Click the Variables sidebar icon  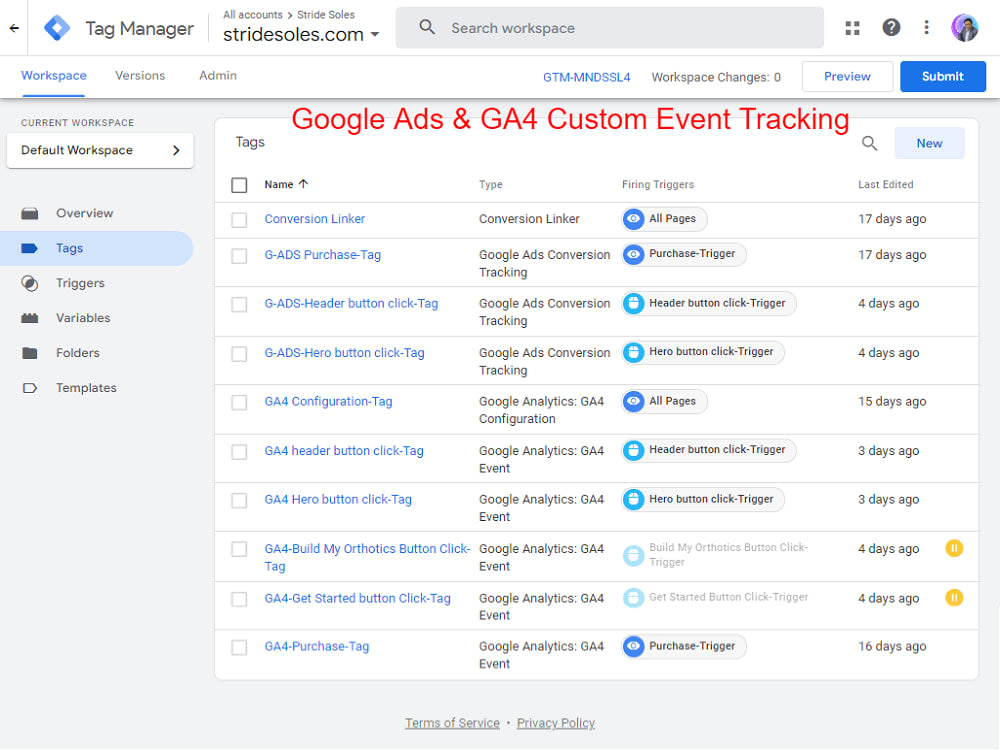coord(29,318)
